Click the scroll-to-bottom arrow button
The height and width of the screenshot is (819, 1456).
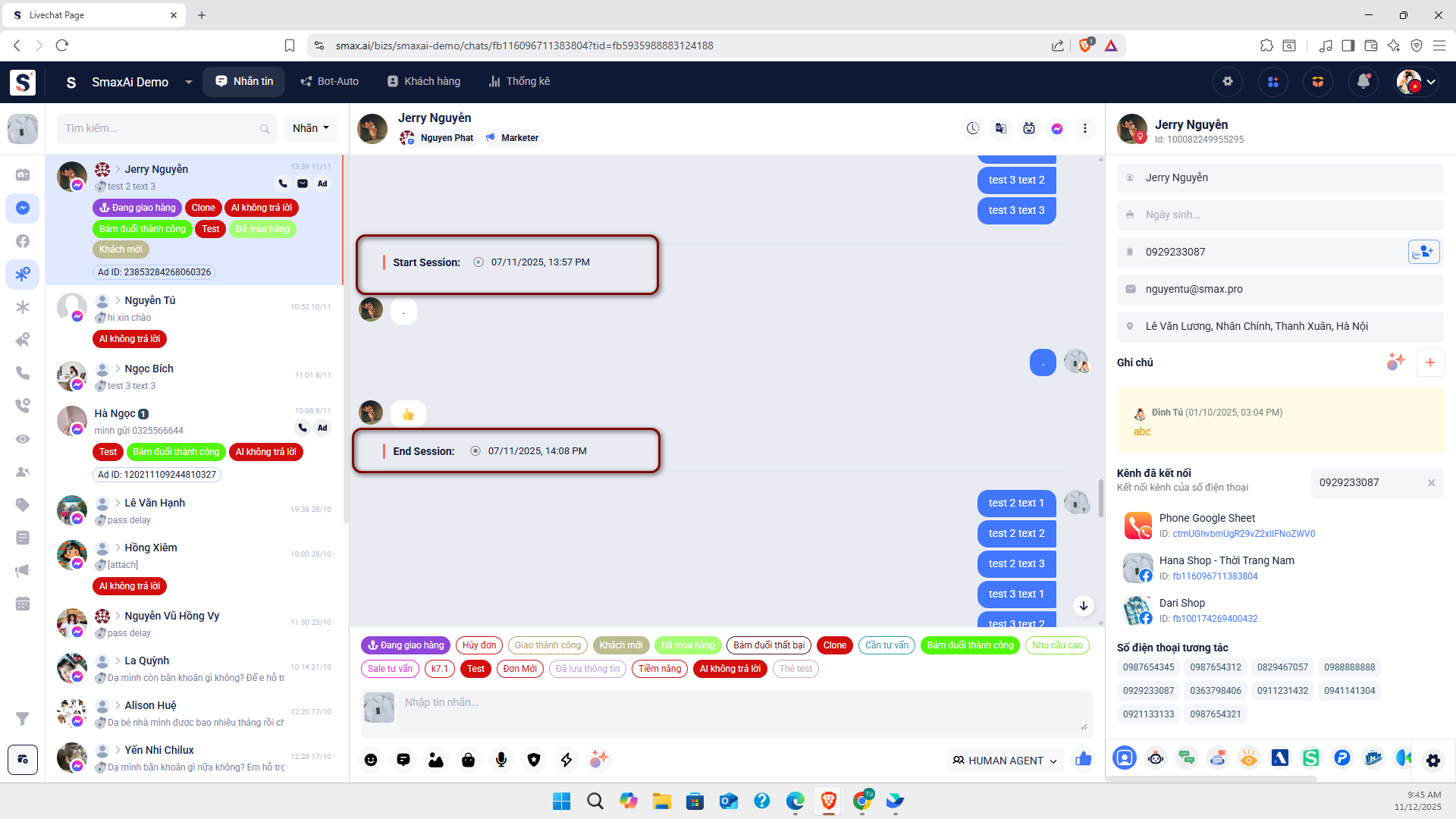coord(1084,605)
